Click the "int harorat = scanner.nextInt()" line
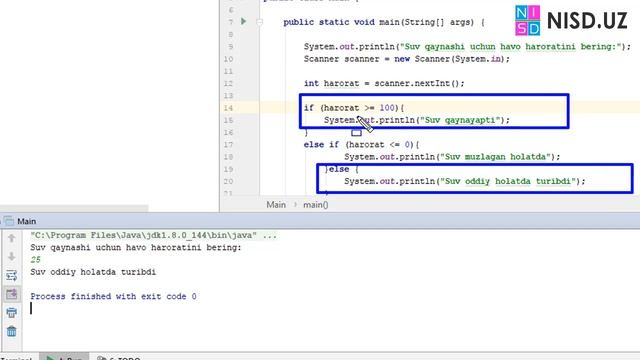Viewport: 640px width, 360px height. [x=384, y=84]
